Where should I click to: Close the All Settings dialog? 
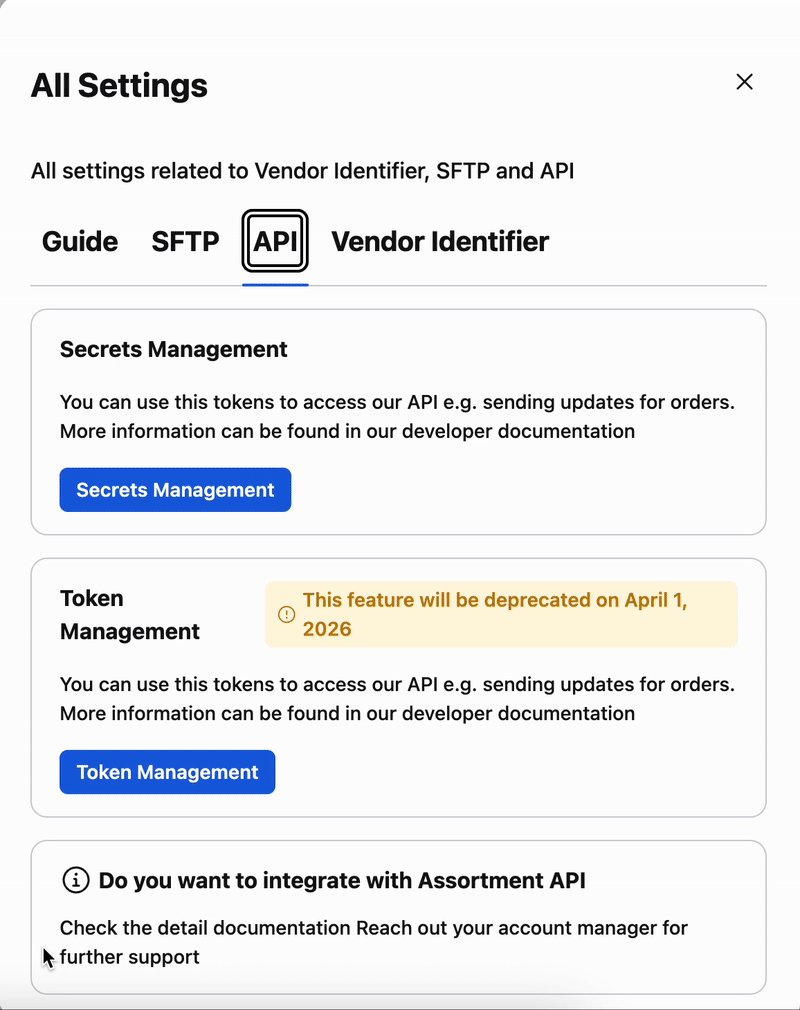744,82
